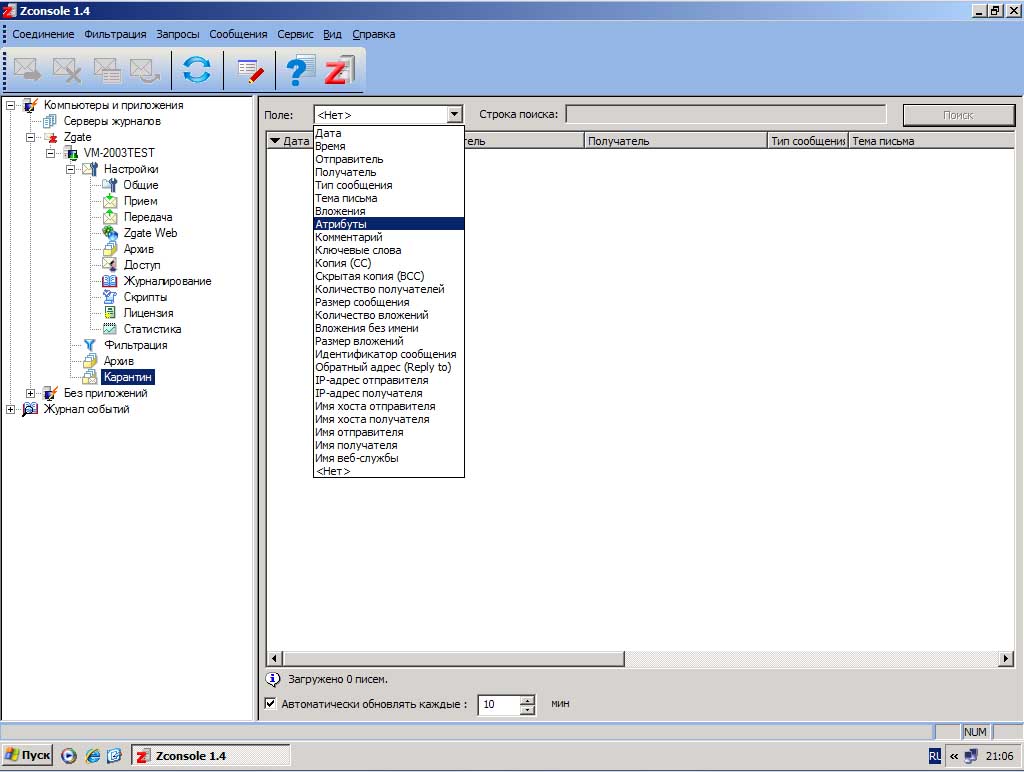Open the Фильтрация menu
The image size is (1024, 772).
[x=115, y=34]
